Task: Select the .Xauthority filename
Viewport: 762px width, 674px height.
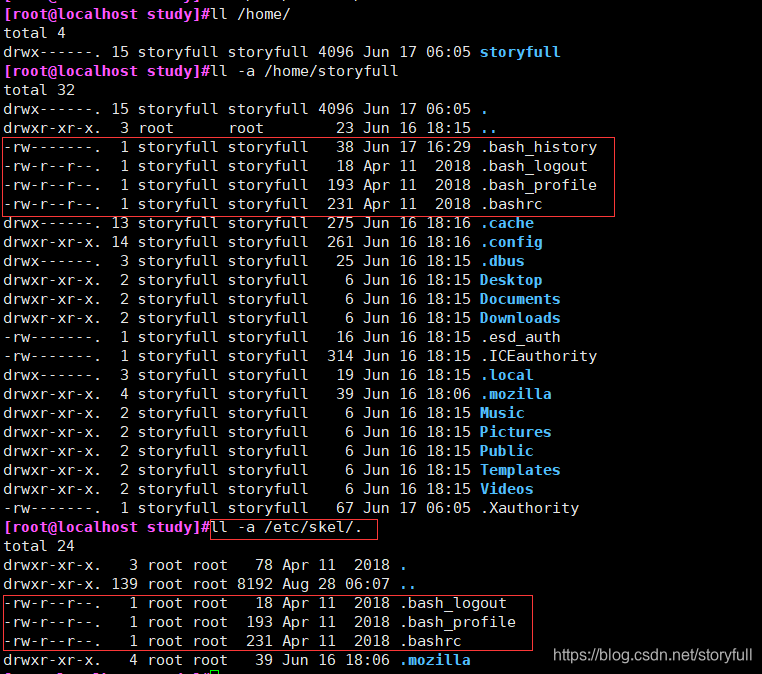Action: point(530,508)
